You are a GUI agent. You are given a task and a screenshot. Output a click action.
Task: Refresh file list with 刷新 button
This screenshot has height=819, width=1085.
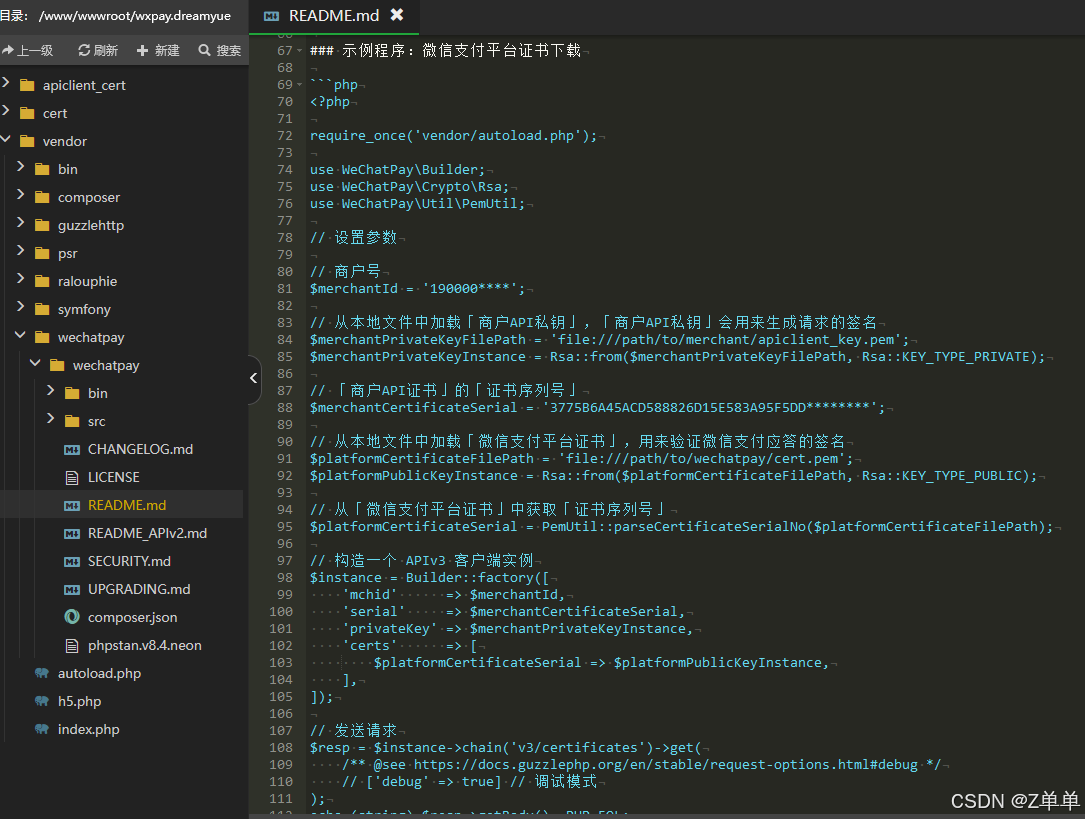(x=98, y=50)
